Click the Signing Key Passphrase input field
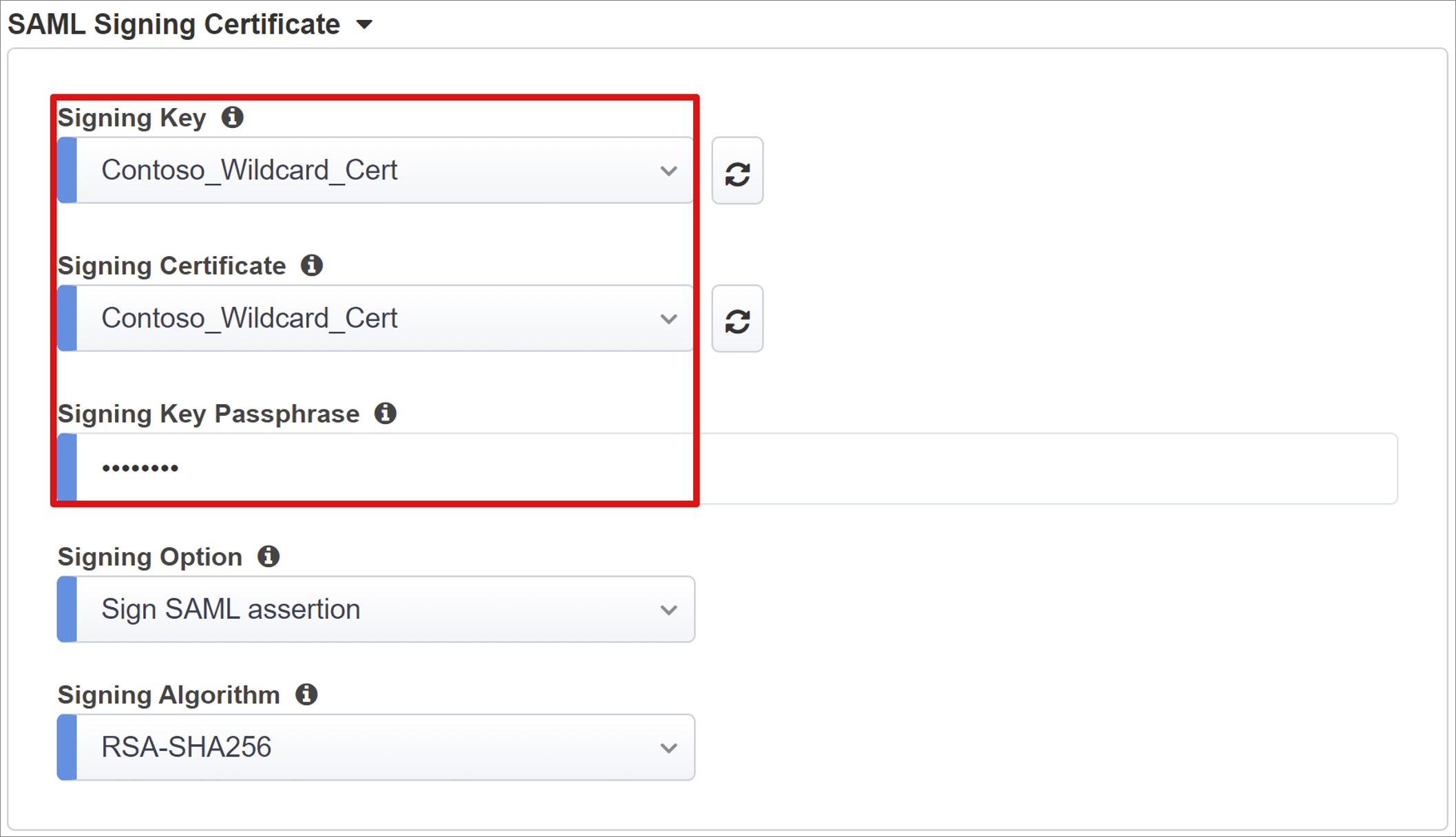Viewport: 1456px width, 837px height. [730, 467]
